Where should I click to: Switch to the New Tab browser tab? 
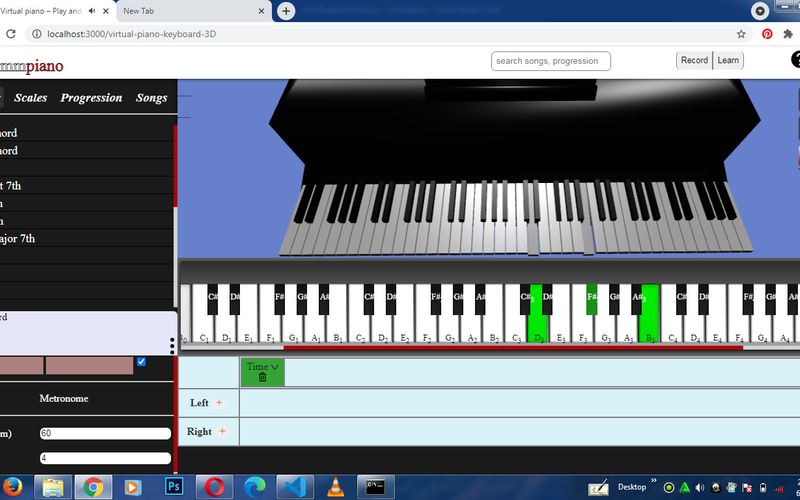tap(194, 11)
